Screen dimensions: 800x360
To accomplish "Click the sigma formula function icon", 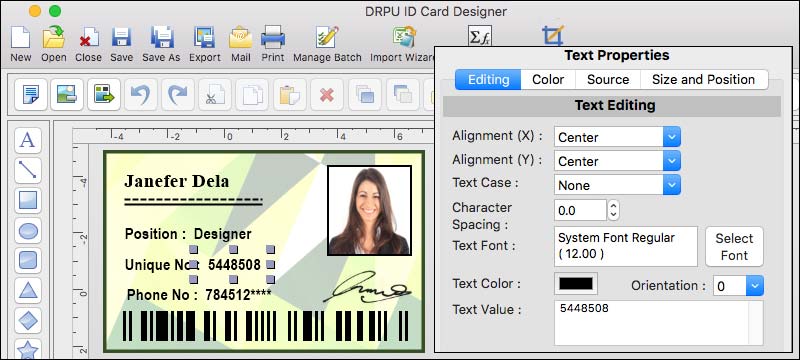I will coord(480,36).
